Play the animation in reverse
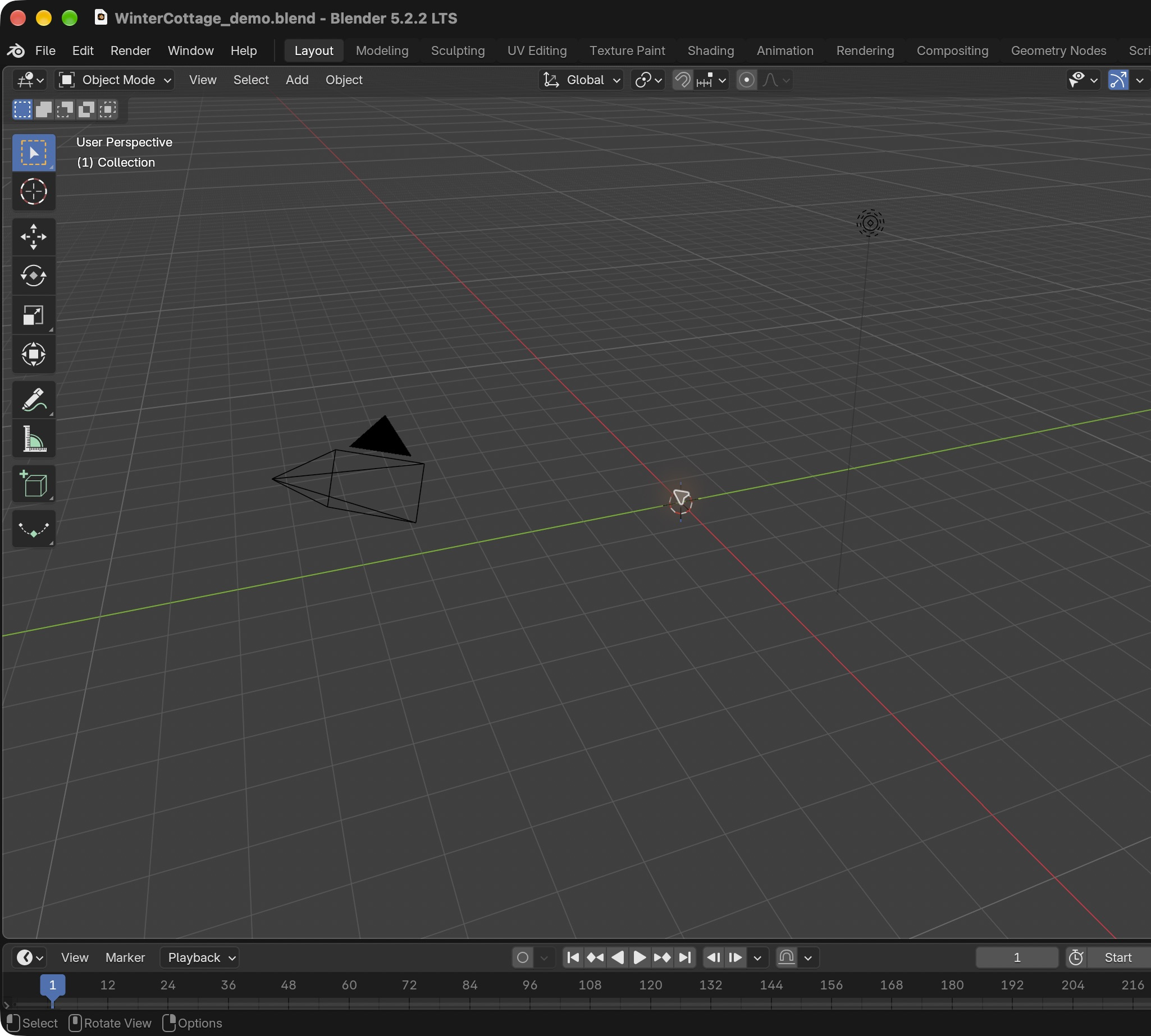Image resolution: width=1151 pixels, height=1036 pixels. tap(618, 957)
